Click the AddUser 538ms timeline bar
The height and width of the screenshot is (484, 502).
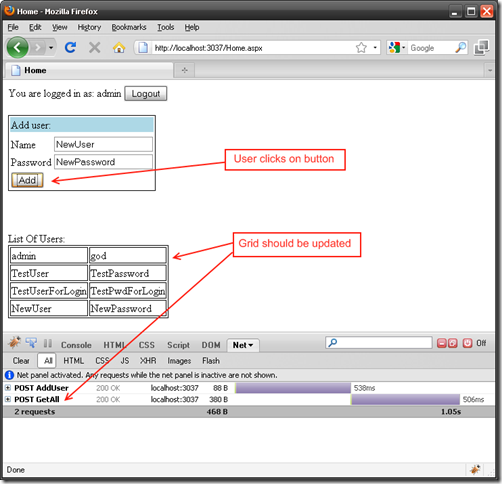click(x=293, y=388)
